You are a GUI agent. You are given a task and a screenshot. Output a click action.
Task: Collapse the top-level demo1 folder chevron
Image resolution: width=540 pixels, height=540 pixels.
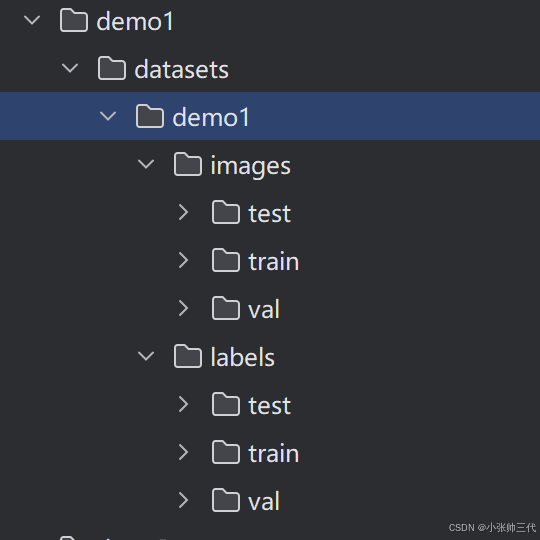tap(32, 20)
